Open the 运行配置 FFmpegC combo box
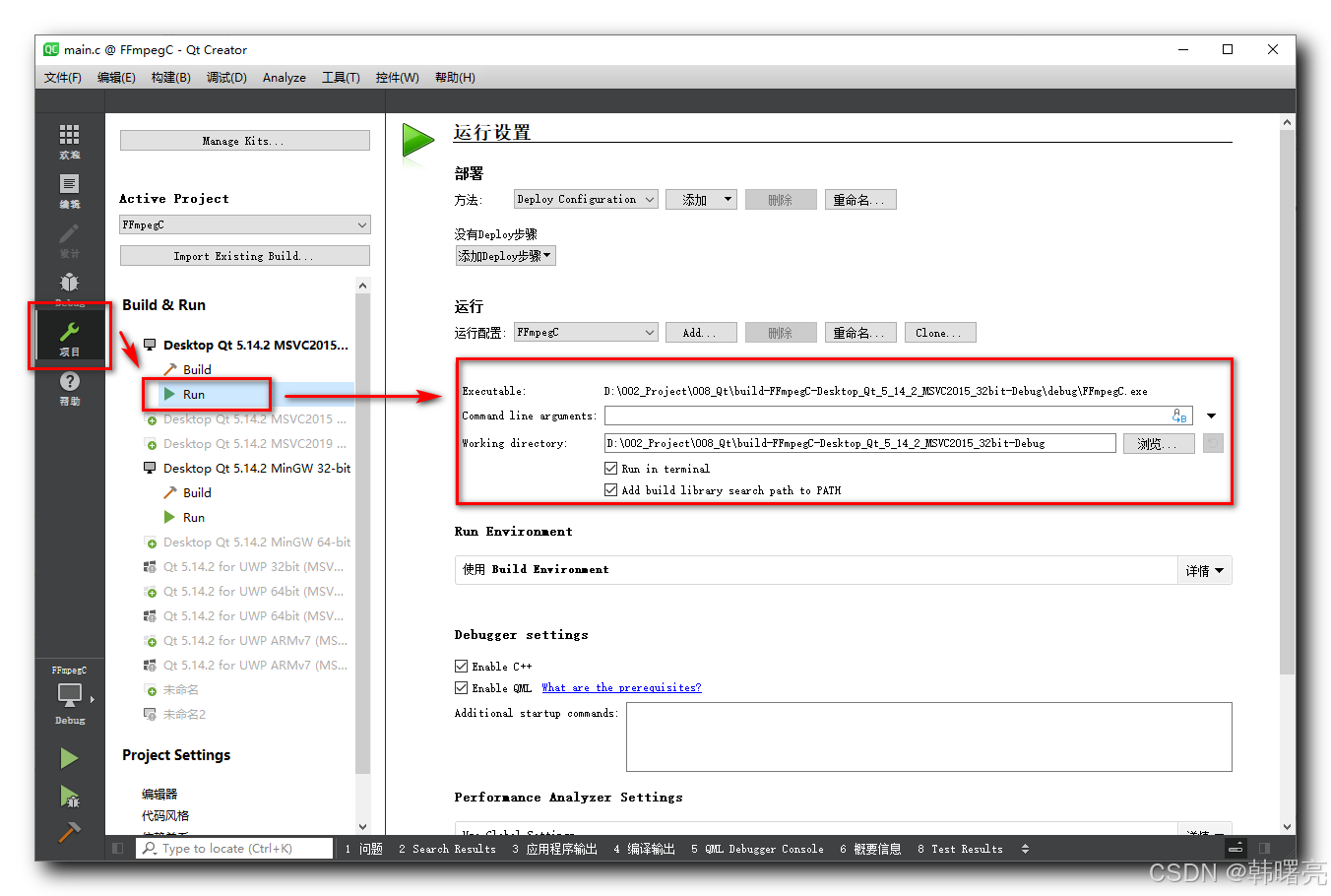Screen dimensions: 1331x896 pyautogui.click(x=586, y=333)
